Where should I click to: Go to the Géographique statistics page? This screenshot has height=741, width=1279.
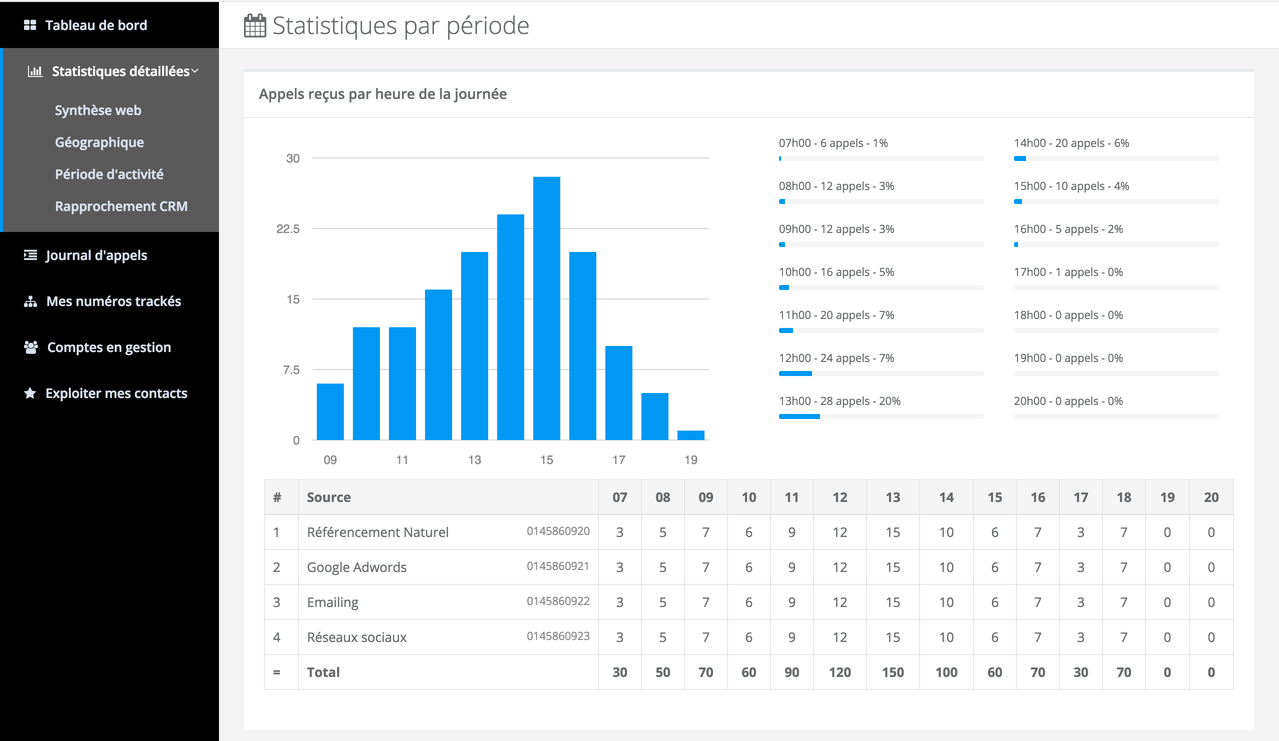coord(99,142)
